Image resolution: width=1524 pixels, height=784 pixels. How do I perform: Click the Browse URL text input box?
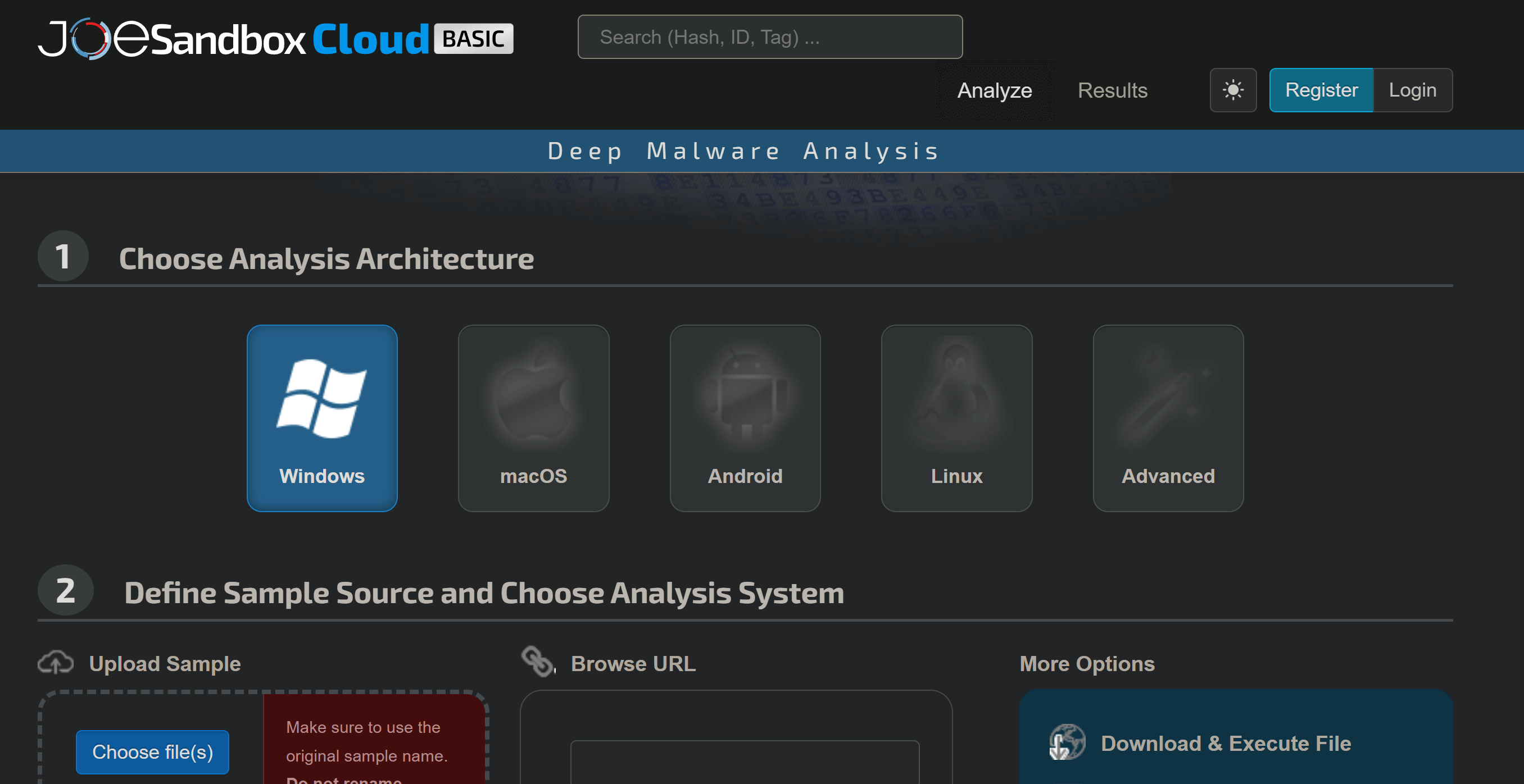tap(745, 762)
